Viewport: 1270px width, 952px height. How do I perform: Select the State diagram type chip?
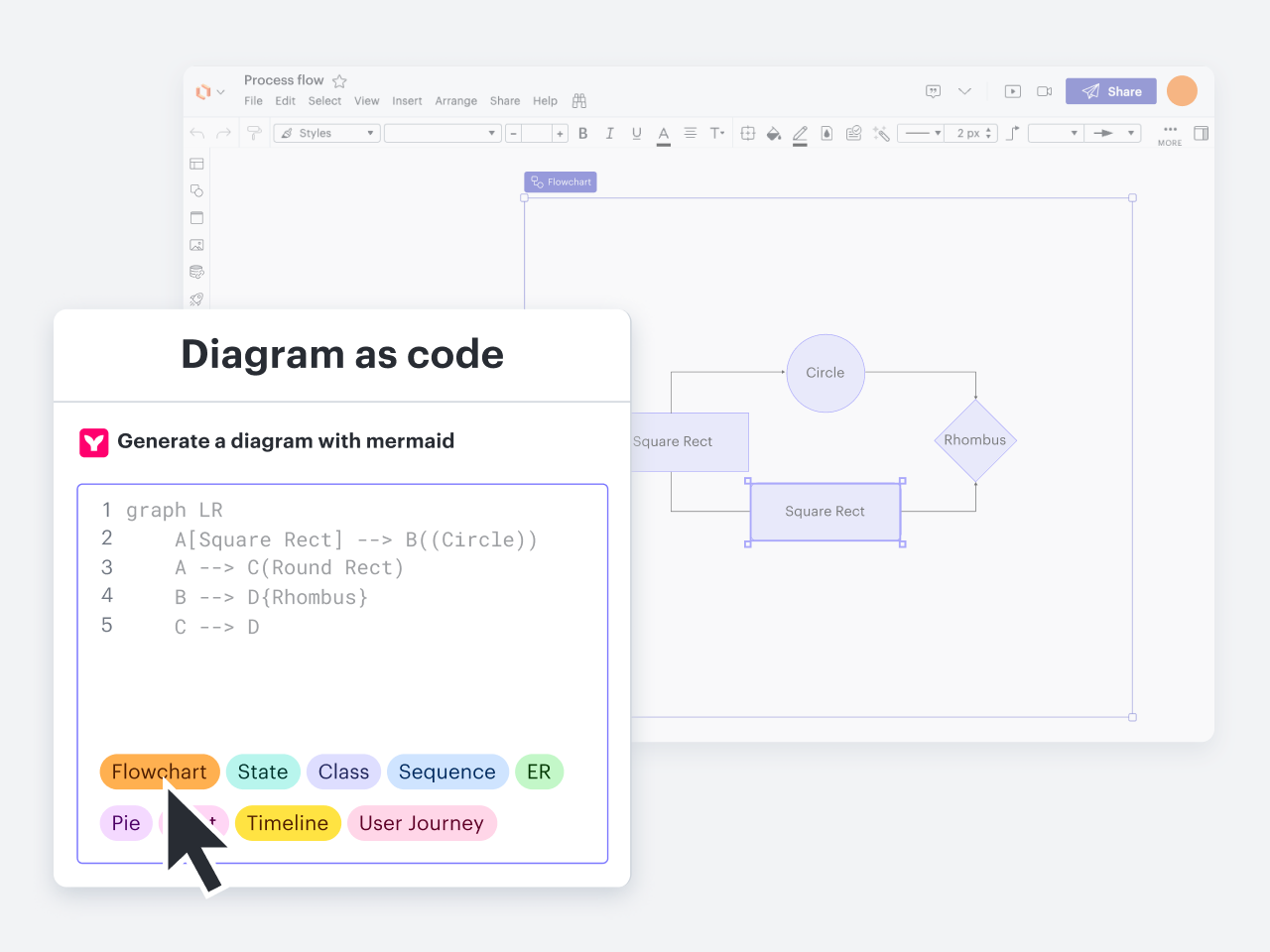(x=263, y=772)
